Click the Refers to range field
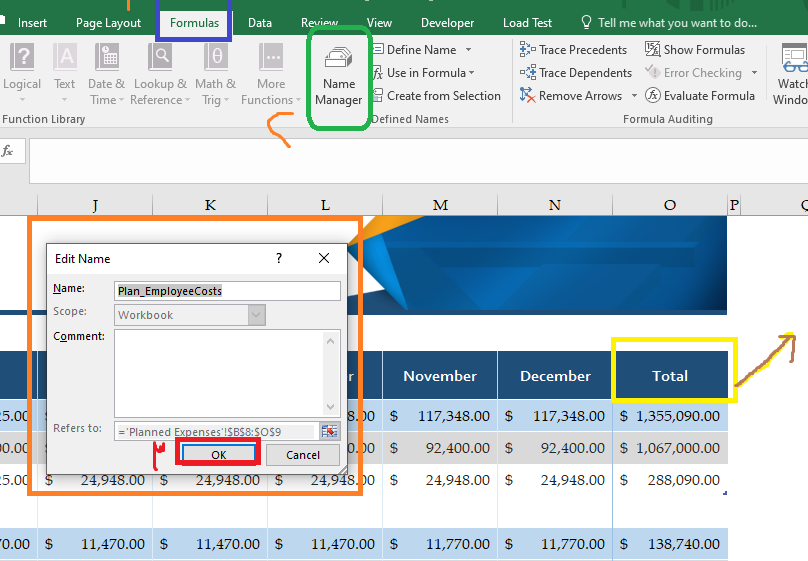Image resolution: width=808 pixels, height=561 pixels. tap(214, 431)
